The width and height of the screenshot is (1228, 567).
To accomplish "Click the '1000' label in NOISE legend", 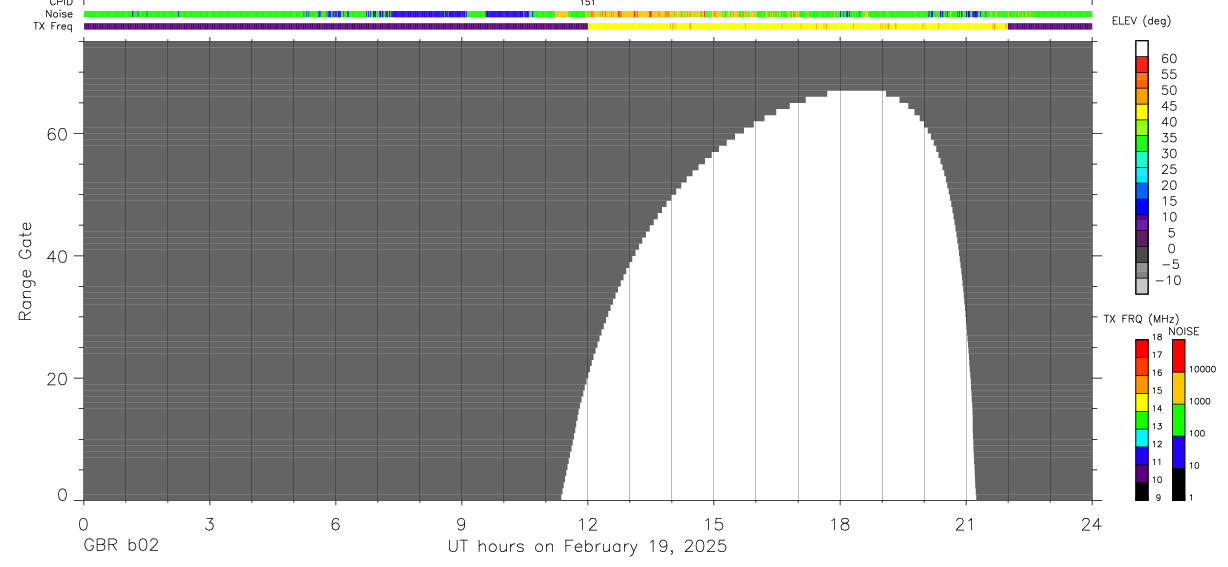I will pyautogui.click(x=1201, y=401).
